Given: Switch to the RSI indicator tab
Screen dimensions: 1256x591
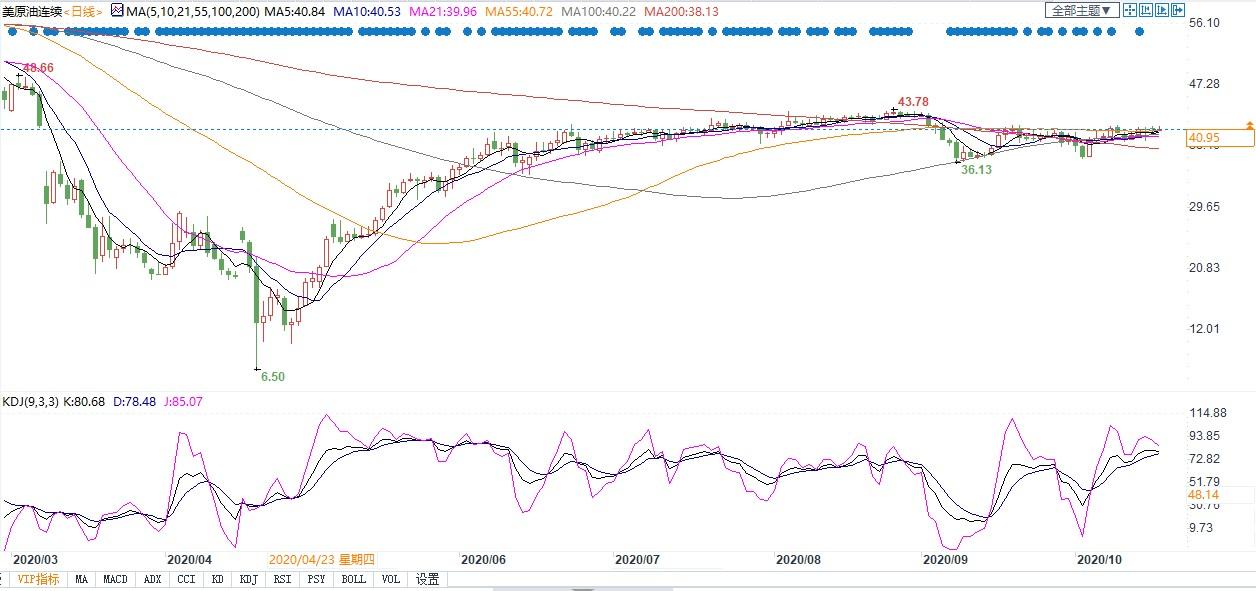Looking at the screenshot, I should tap(283, 579).
